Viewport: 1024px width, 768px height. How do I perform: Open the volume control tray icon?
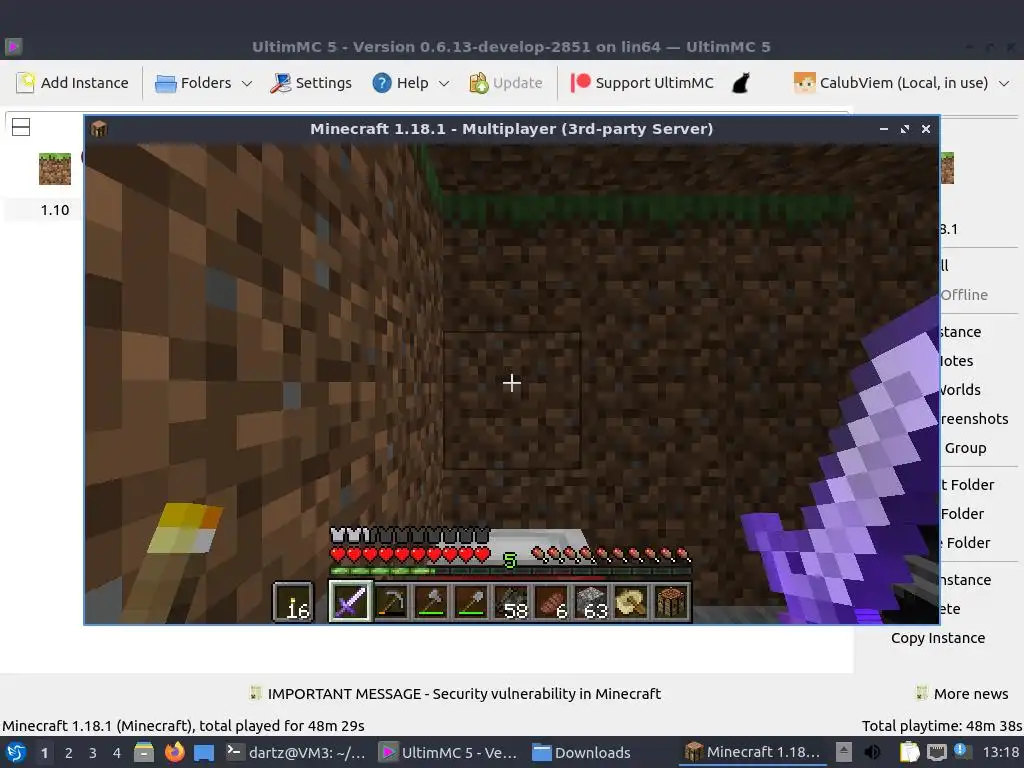coord(872,752)
